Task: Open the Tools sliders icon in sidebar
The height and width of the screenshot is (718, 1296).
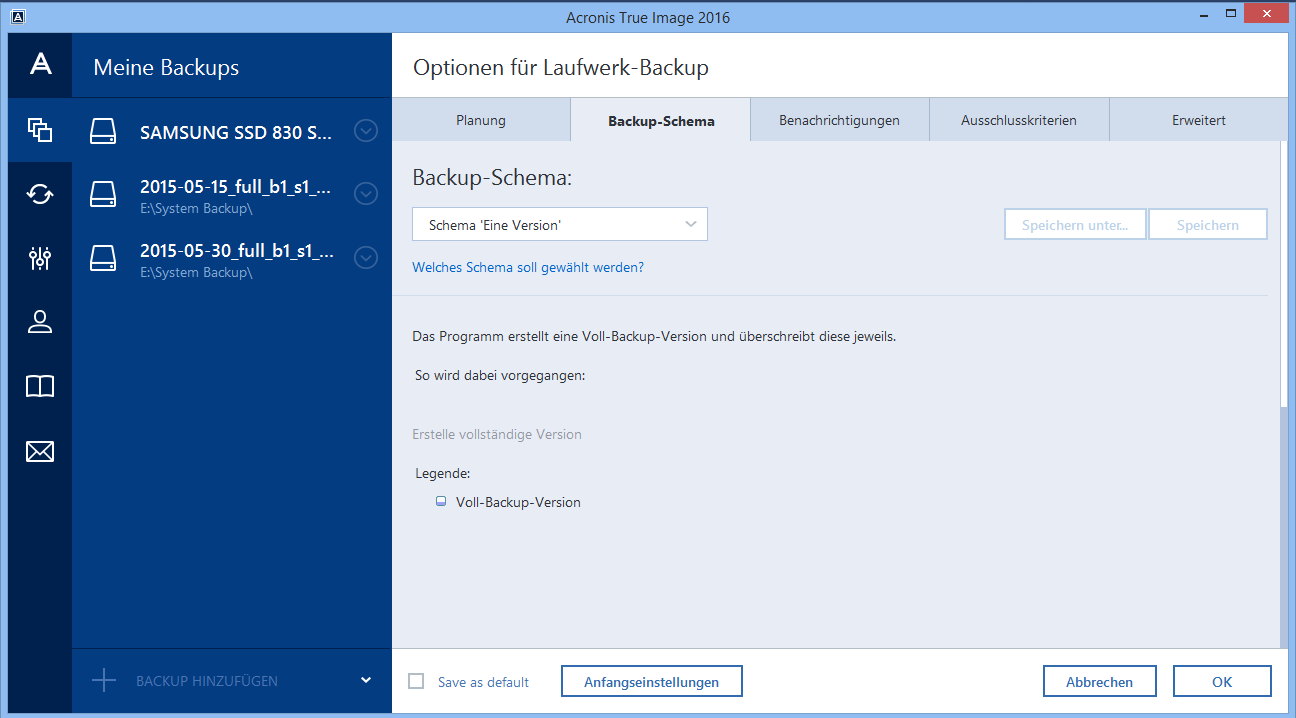Action: [x=40, y=259]
